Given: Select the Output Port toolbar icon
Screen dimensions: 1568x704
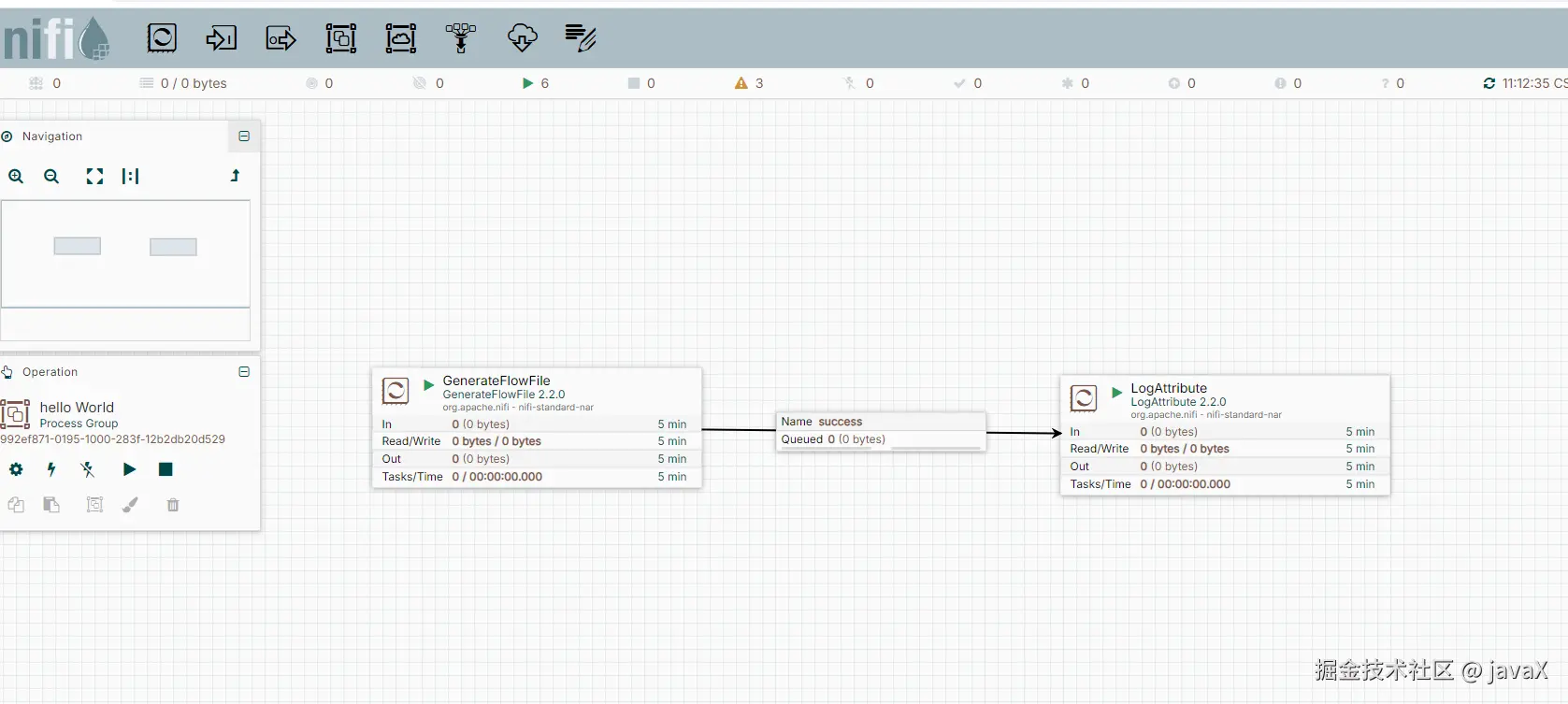Looking at the screenshot, I should pyautogui.click(x=281, y=38).
